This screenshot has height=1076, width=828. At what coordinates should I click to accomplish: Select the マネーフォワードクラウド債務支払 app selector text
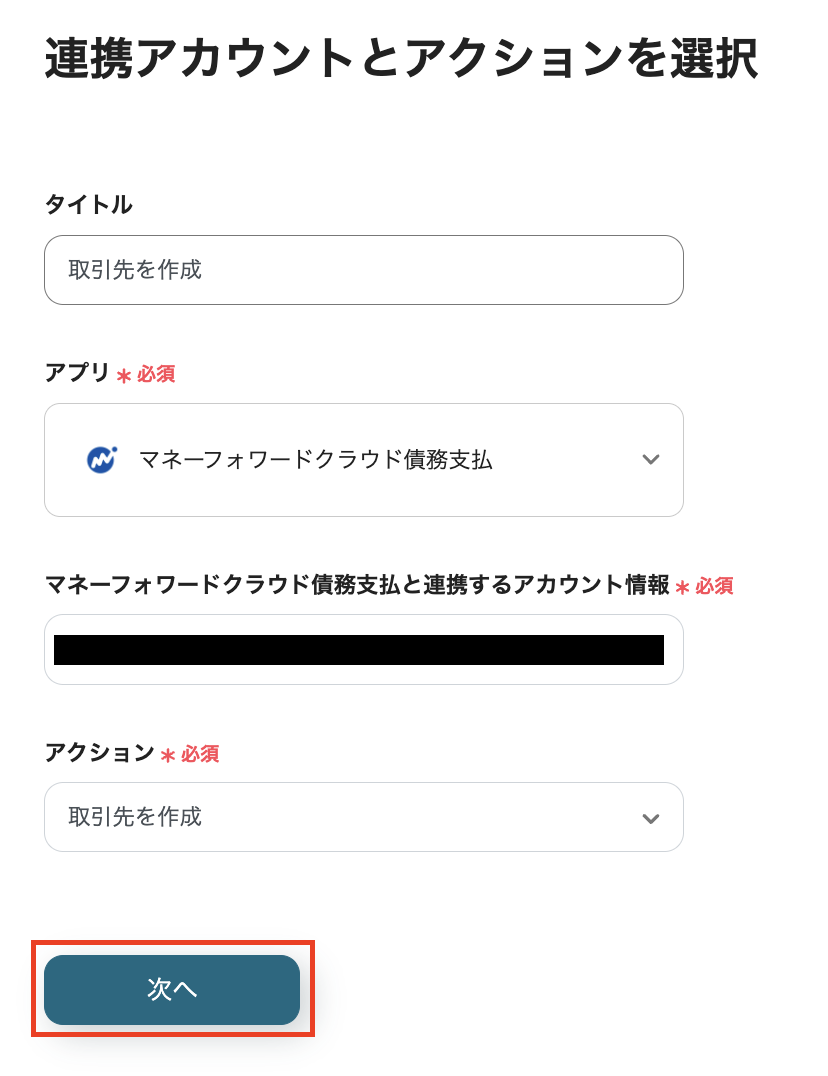[315, 460]
